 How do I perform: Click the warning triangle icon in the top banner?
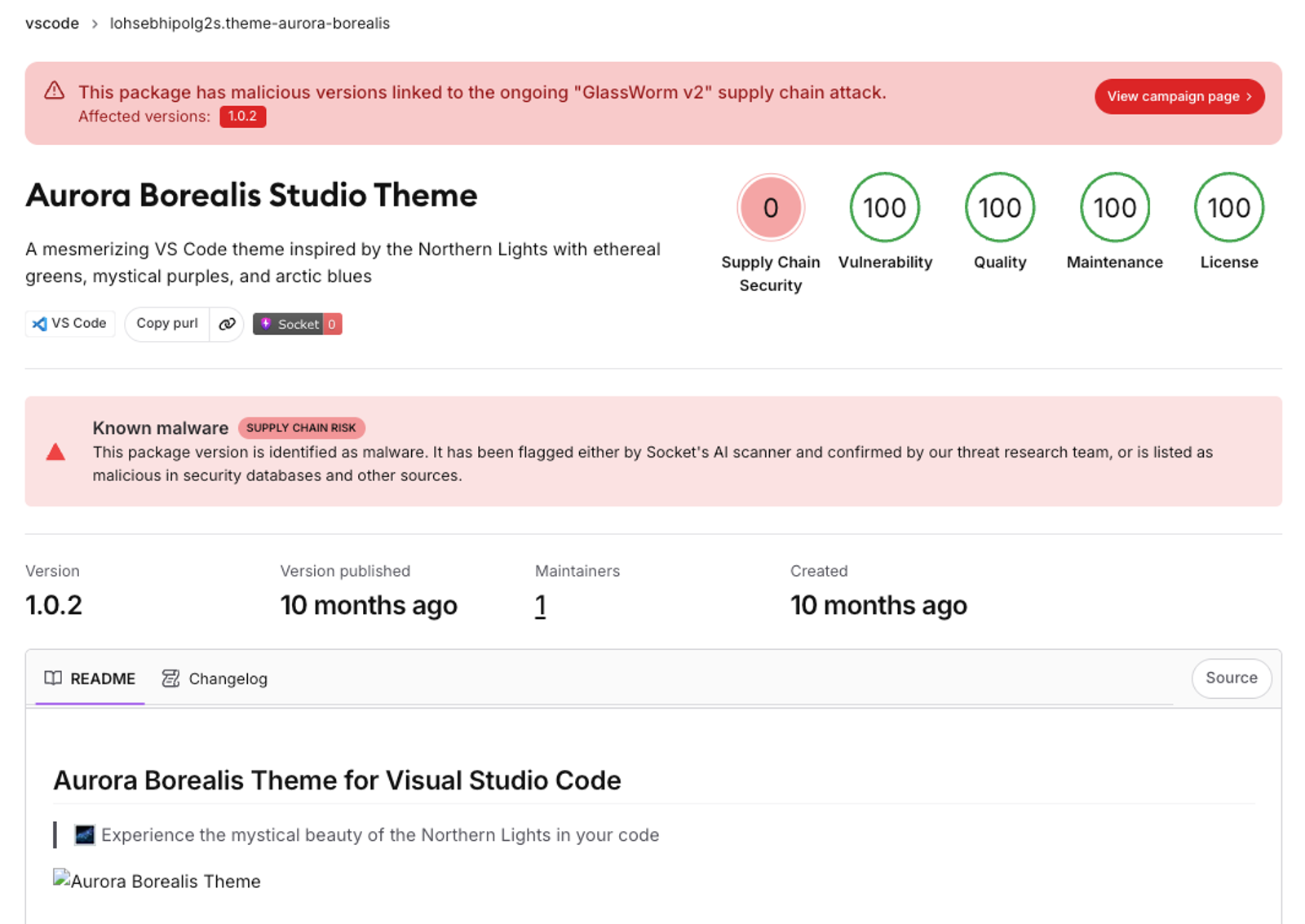pyautogui.click(x=54, y=91)
